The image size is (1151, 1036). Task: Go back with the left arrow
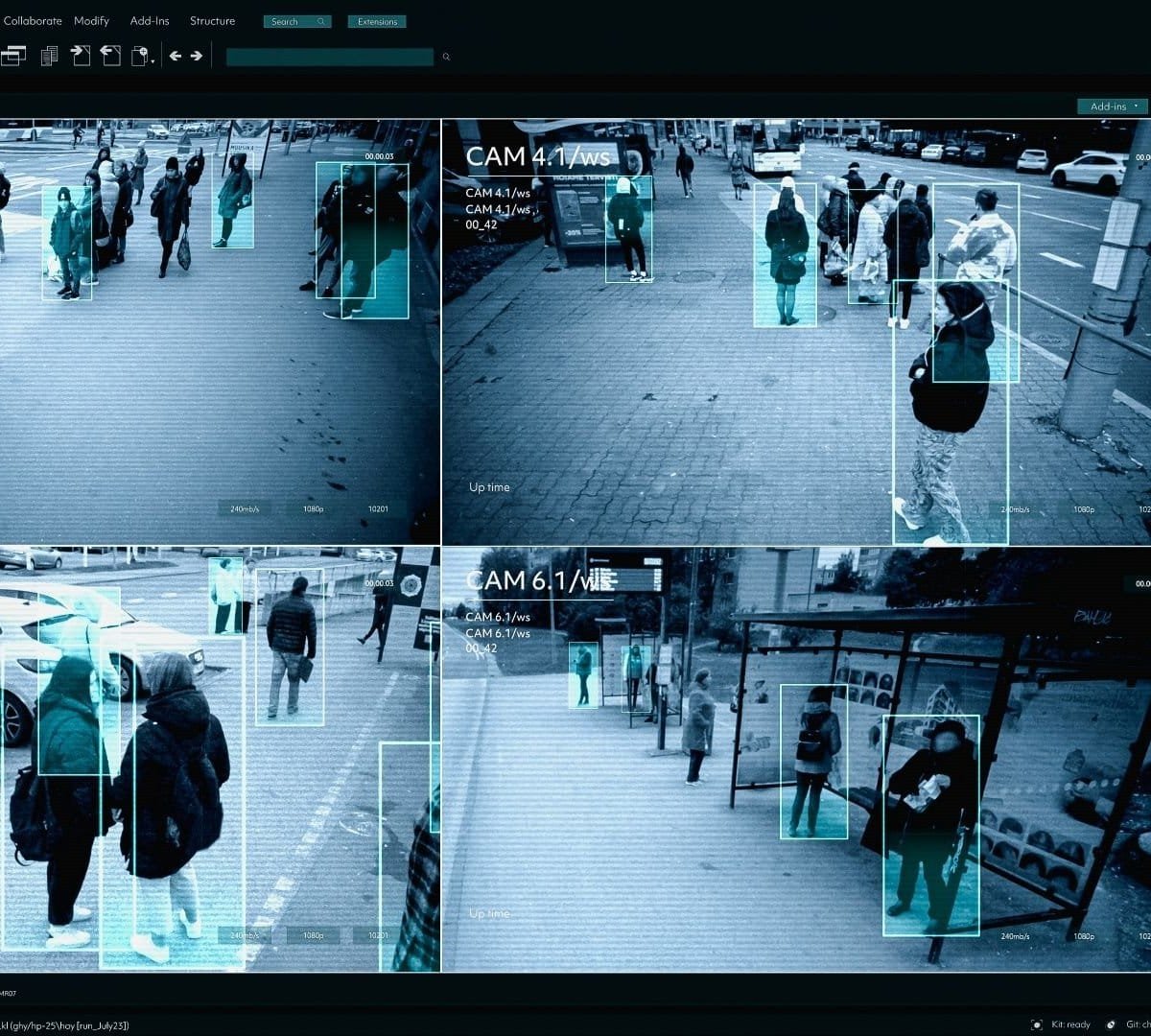[176, 57]
